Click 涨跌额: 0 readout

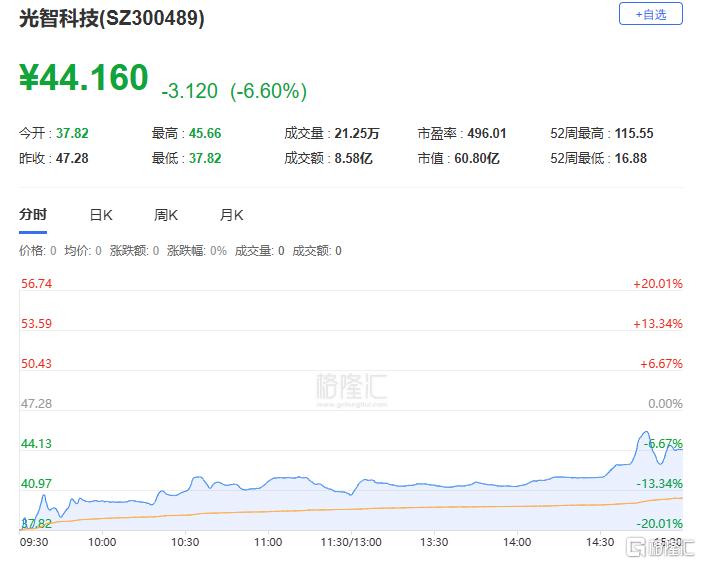point(134,251)
